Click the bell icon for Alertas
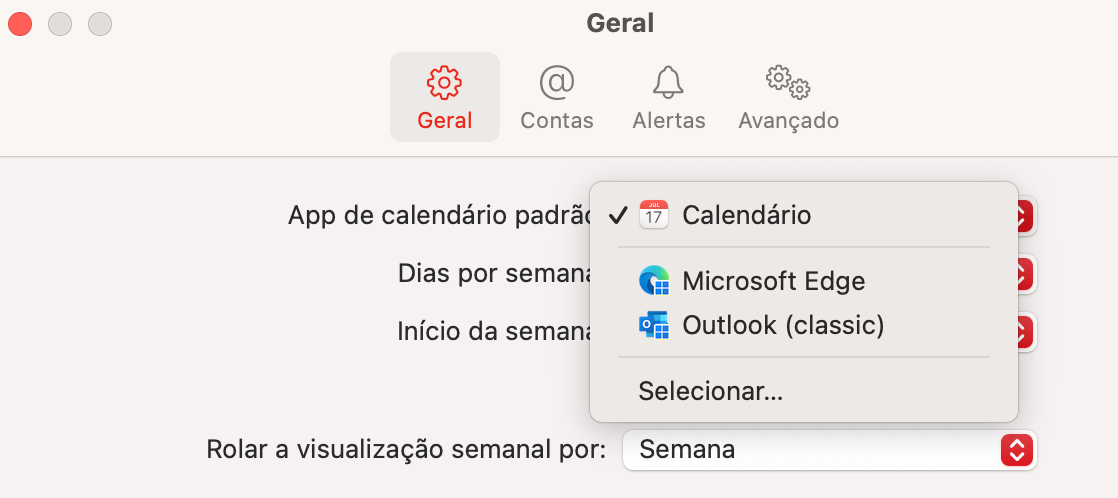 (x=668, y=83)
